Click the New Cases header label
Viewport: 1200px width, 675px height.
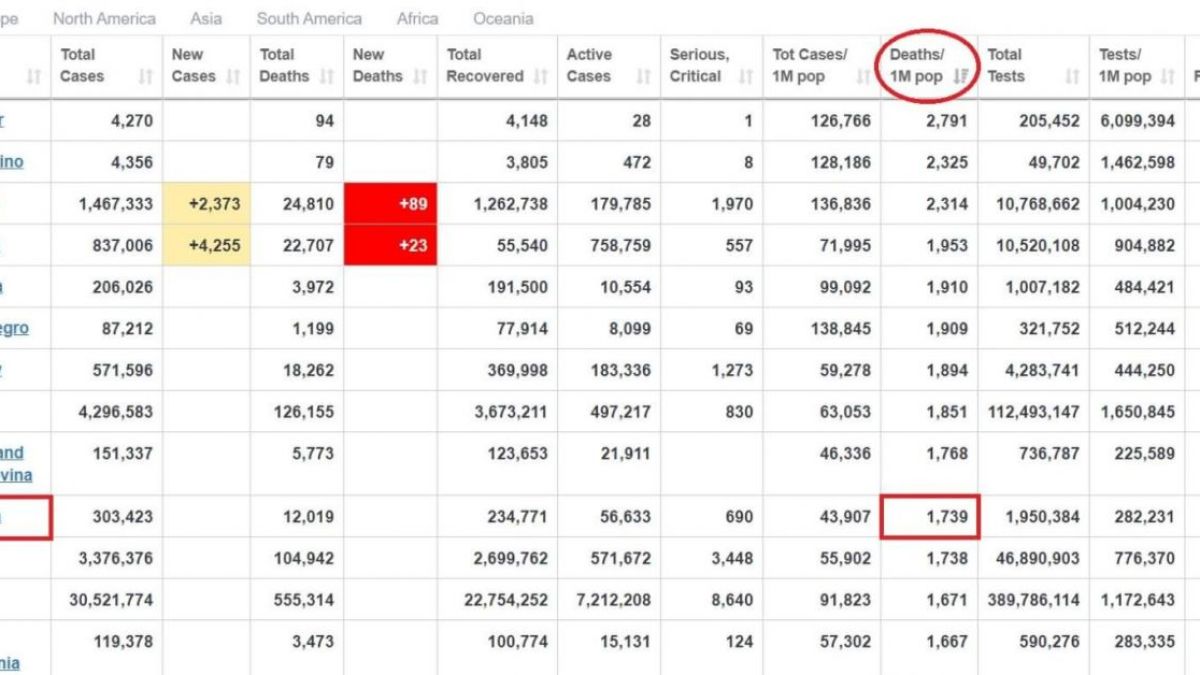click(x=194, y=65)
